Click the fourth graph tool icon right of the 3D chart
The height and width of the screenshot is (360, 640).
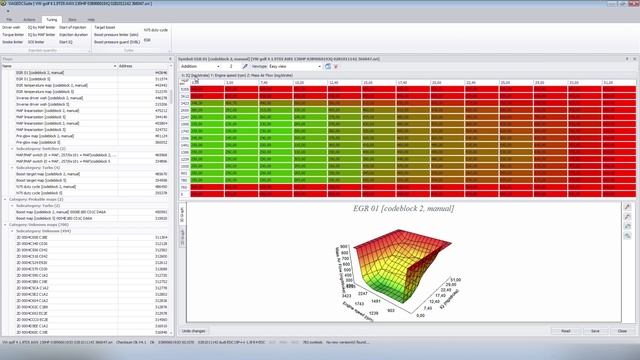(x=627, y=236)
